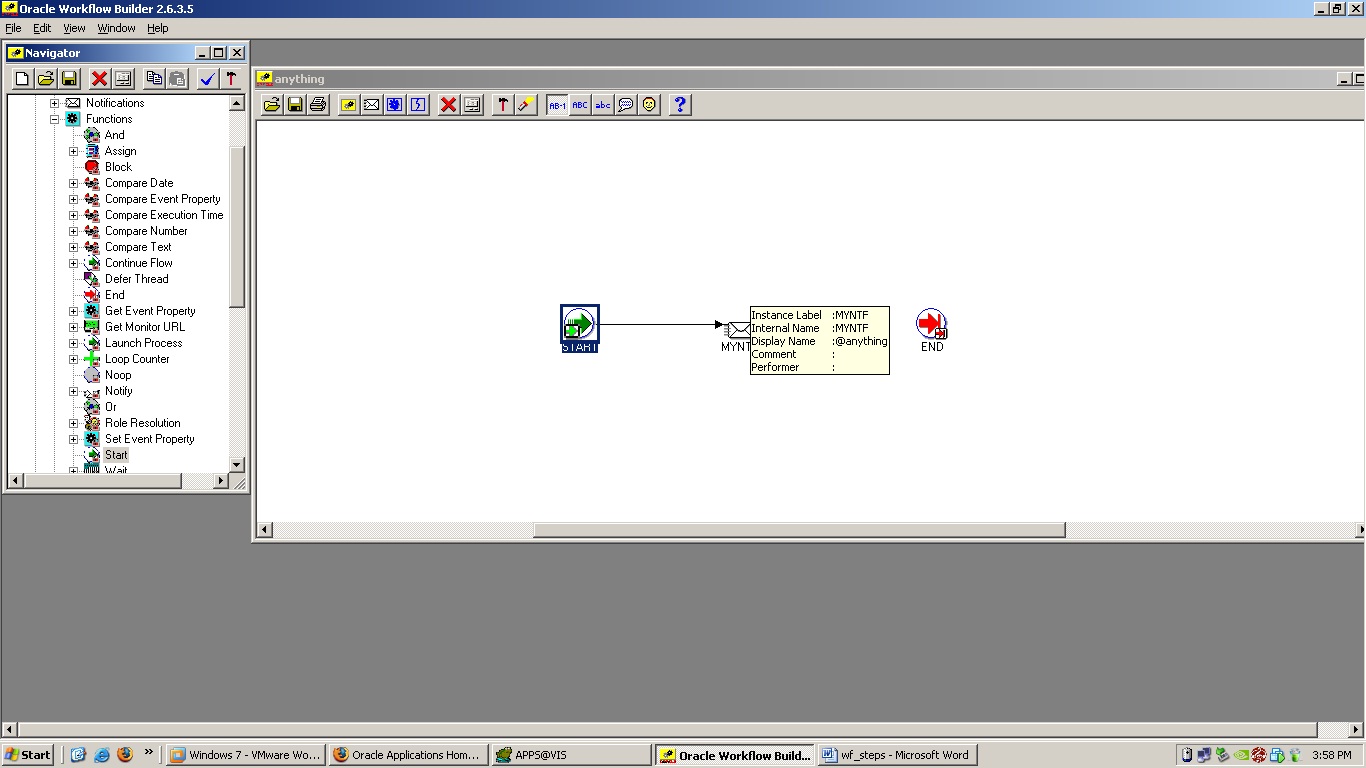Select Launch Process function in tree

(143, 343)
